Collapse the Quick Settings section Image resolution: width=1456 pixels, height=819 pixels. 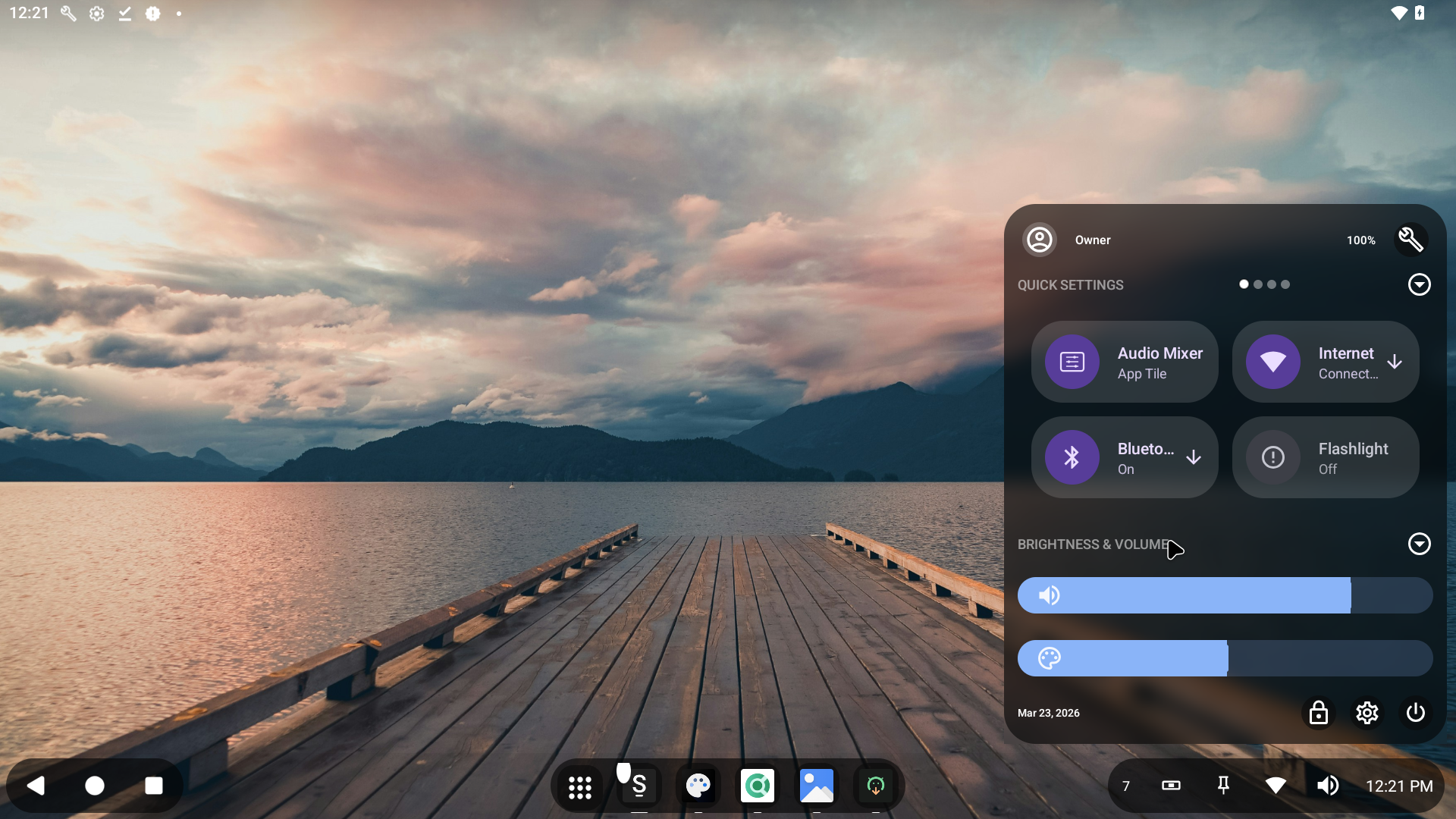tap(1420, 284)
